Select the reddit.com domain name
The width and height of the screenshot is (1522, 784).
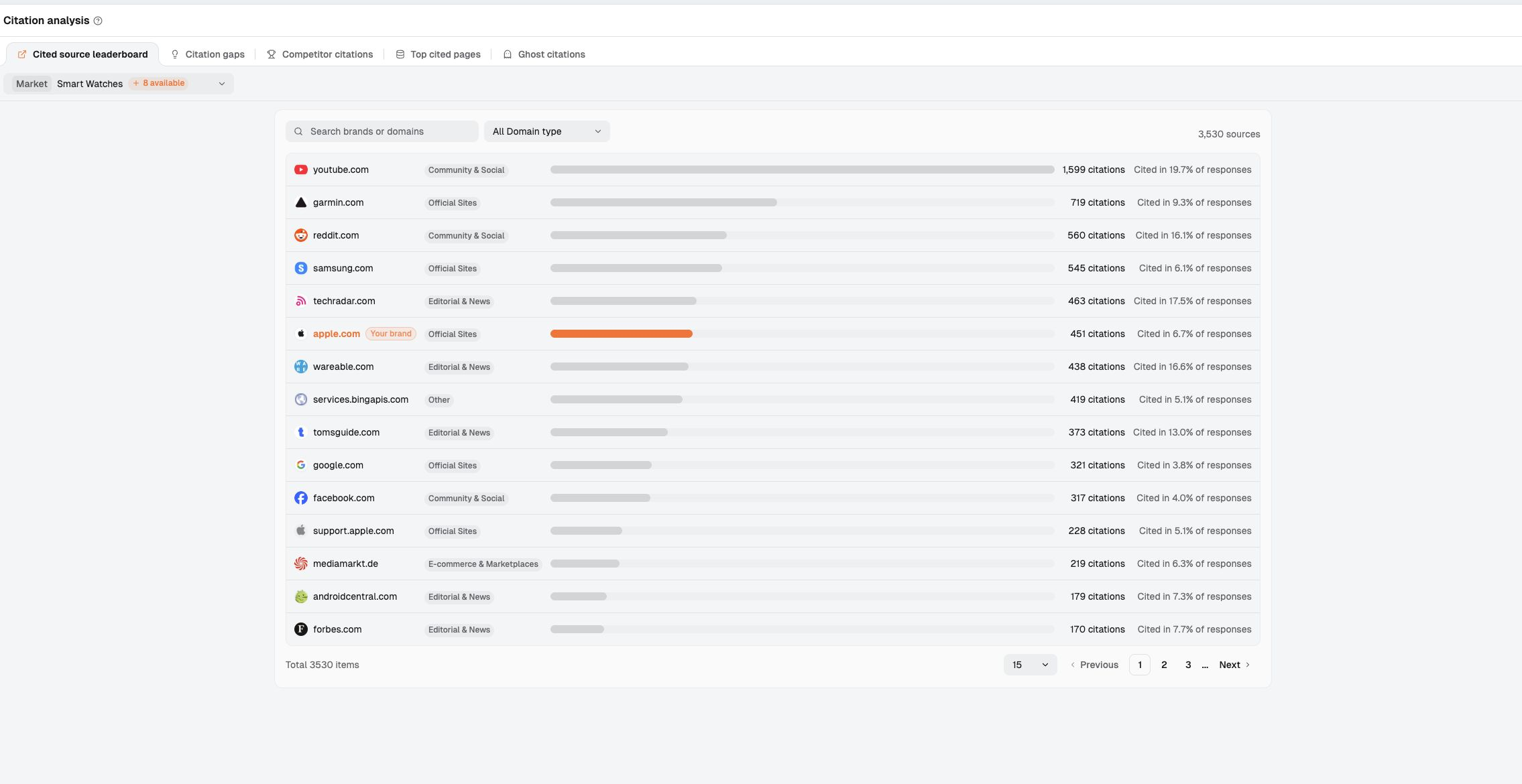coord(336,235)
